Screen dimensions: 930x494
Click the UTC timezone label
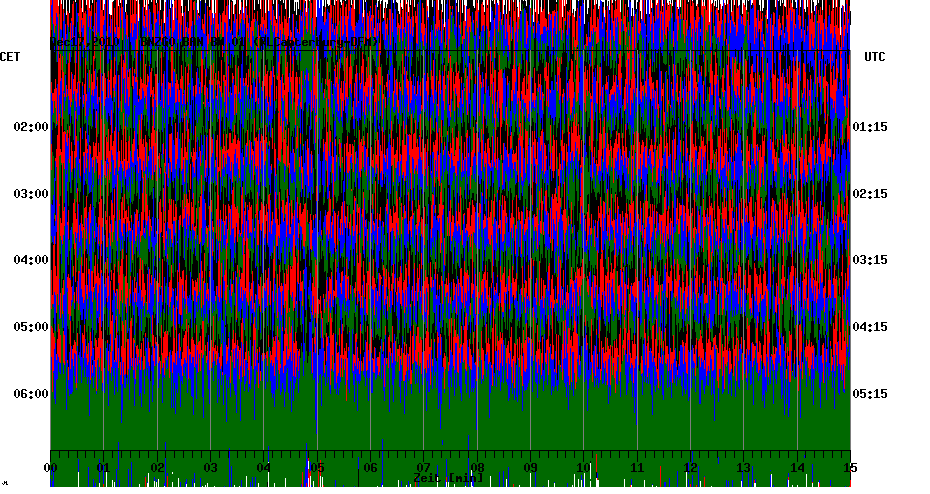click(875, 57)
